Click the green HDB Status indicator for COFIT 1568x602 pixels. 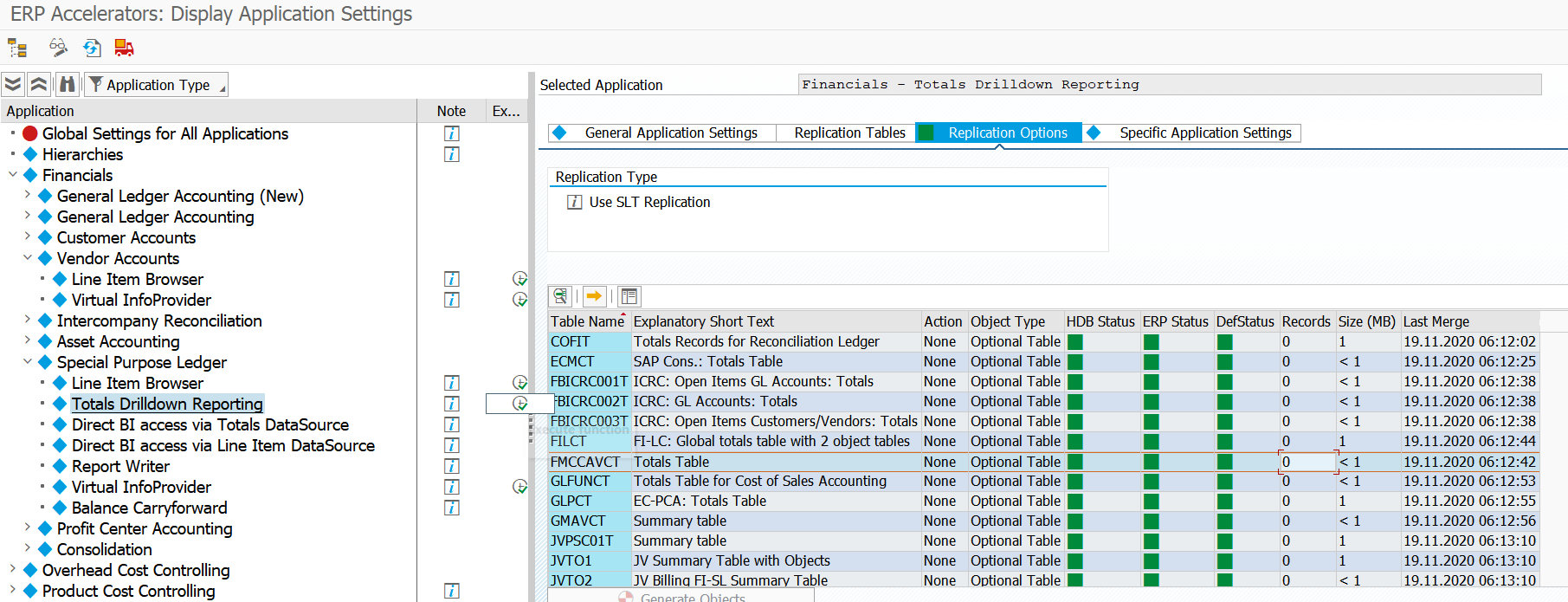point(1075,342)
